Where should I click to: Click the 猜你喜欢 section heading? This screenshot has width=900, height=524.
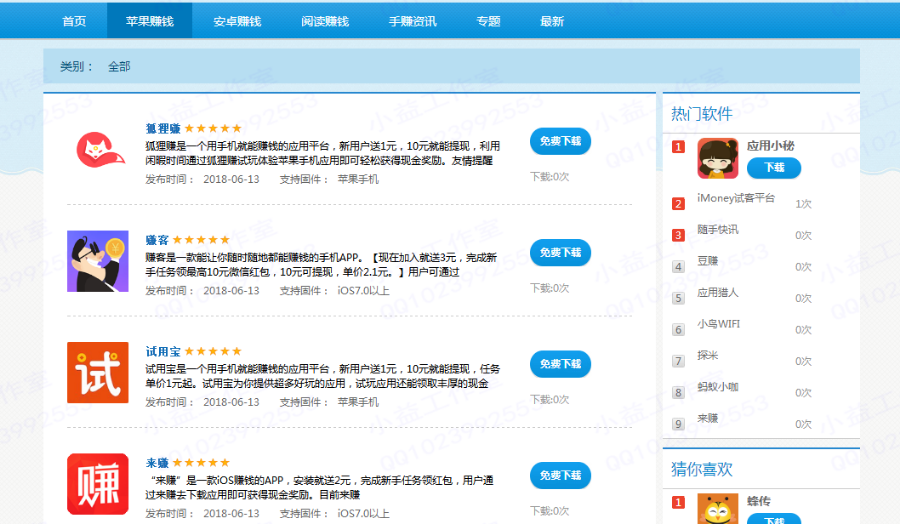pyautogui.click(x=701, y=469)
